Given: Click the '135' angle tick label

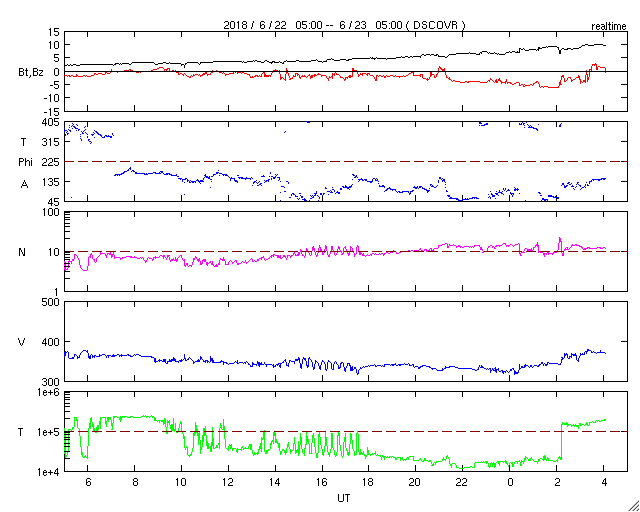Looking at the screenshot, I should 53,182.
